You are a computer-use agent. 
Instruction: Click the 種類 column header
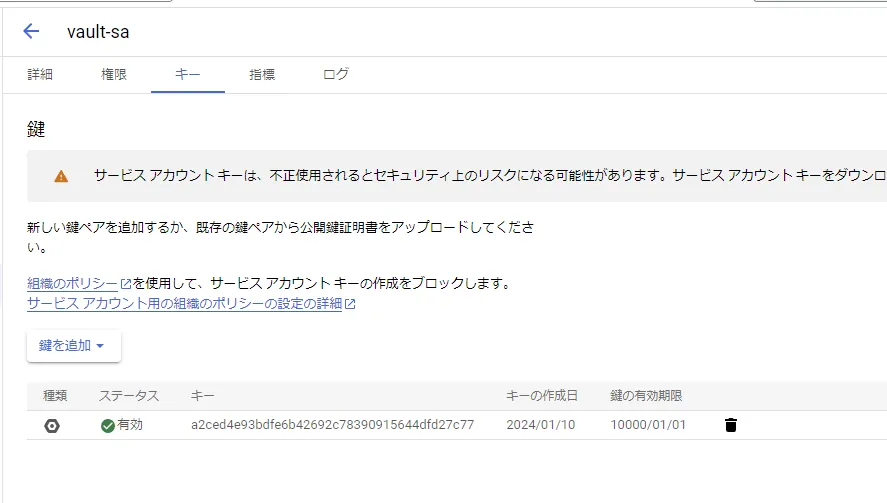pyautogui.click(x=55, y=396)
